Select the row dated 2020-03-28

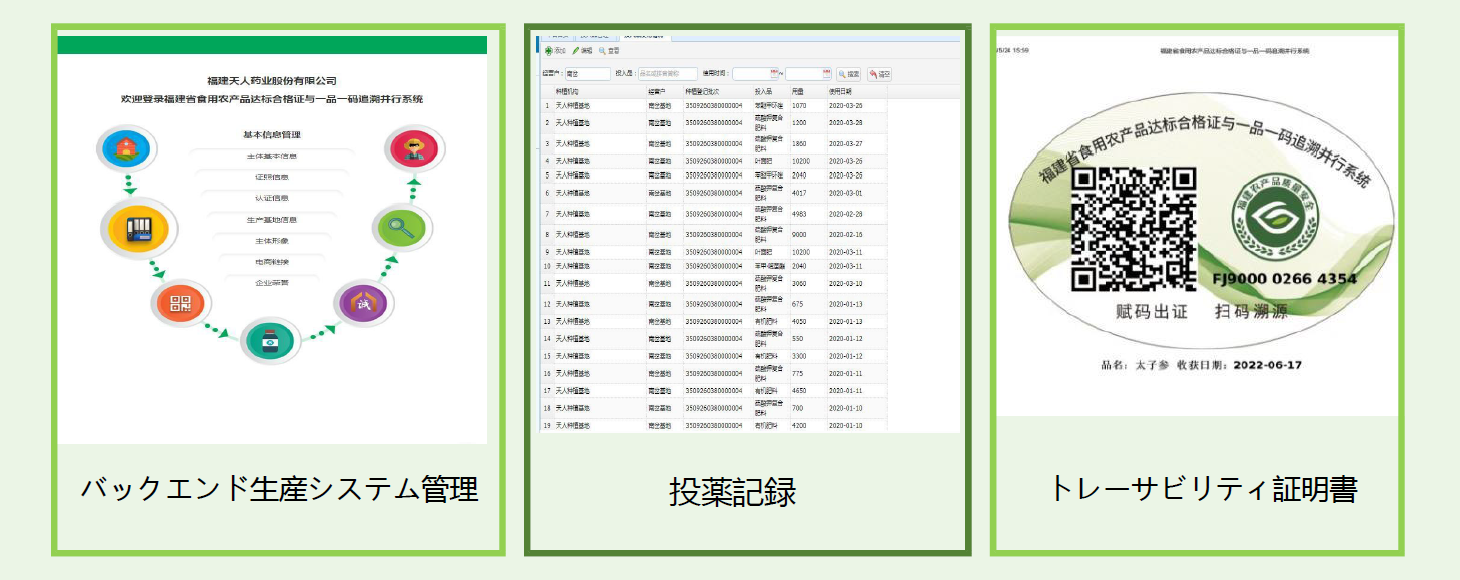(713, 122)
